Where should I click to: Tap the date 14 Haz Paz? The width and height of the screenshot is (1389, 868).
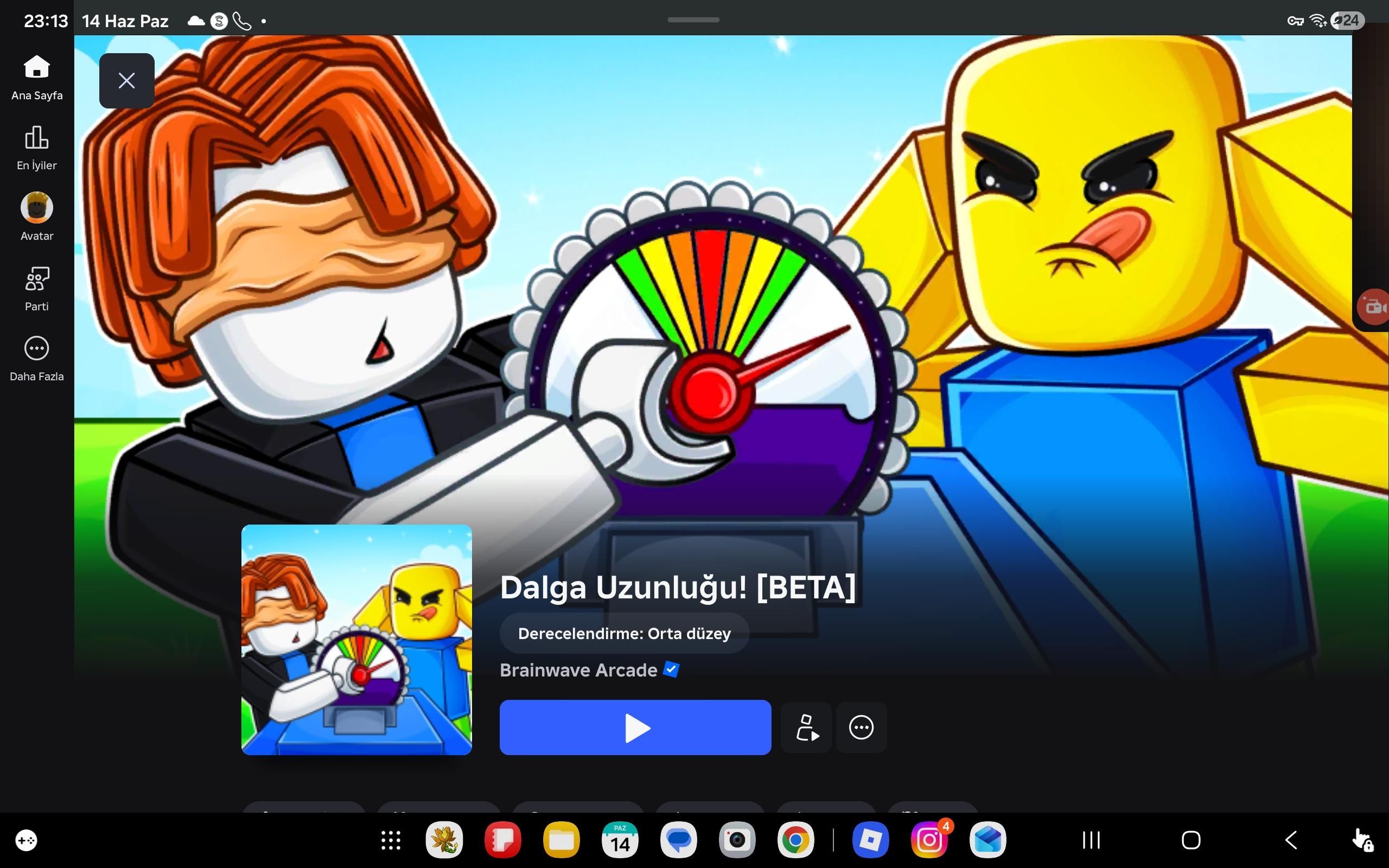pyautogui.click(x=125, y=21)
